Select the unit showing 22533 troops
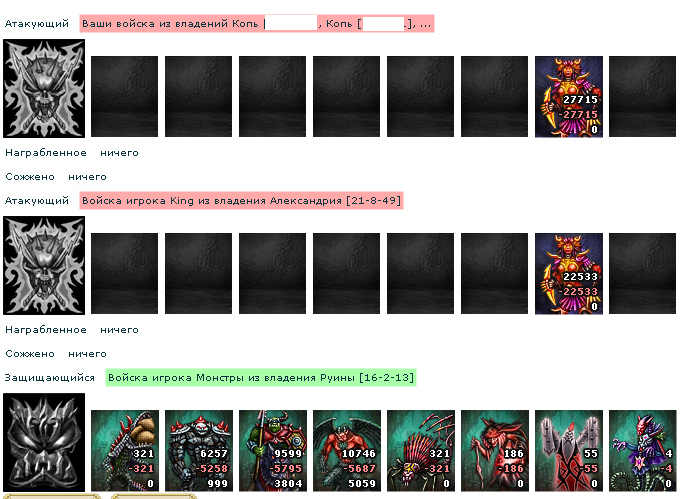This screenshot has width=680, height=499. 569,274
